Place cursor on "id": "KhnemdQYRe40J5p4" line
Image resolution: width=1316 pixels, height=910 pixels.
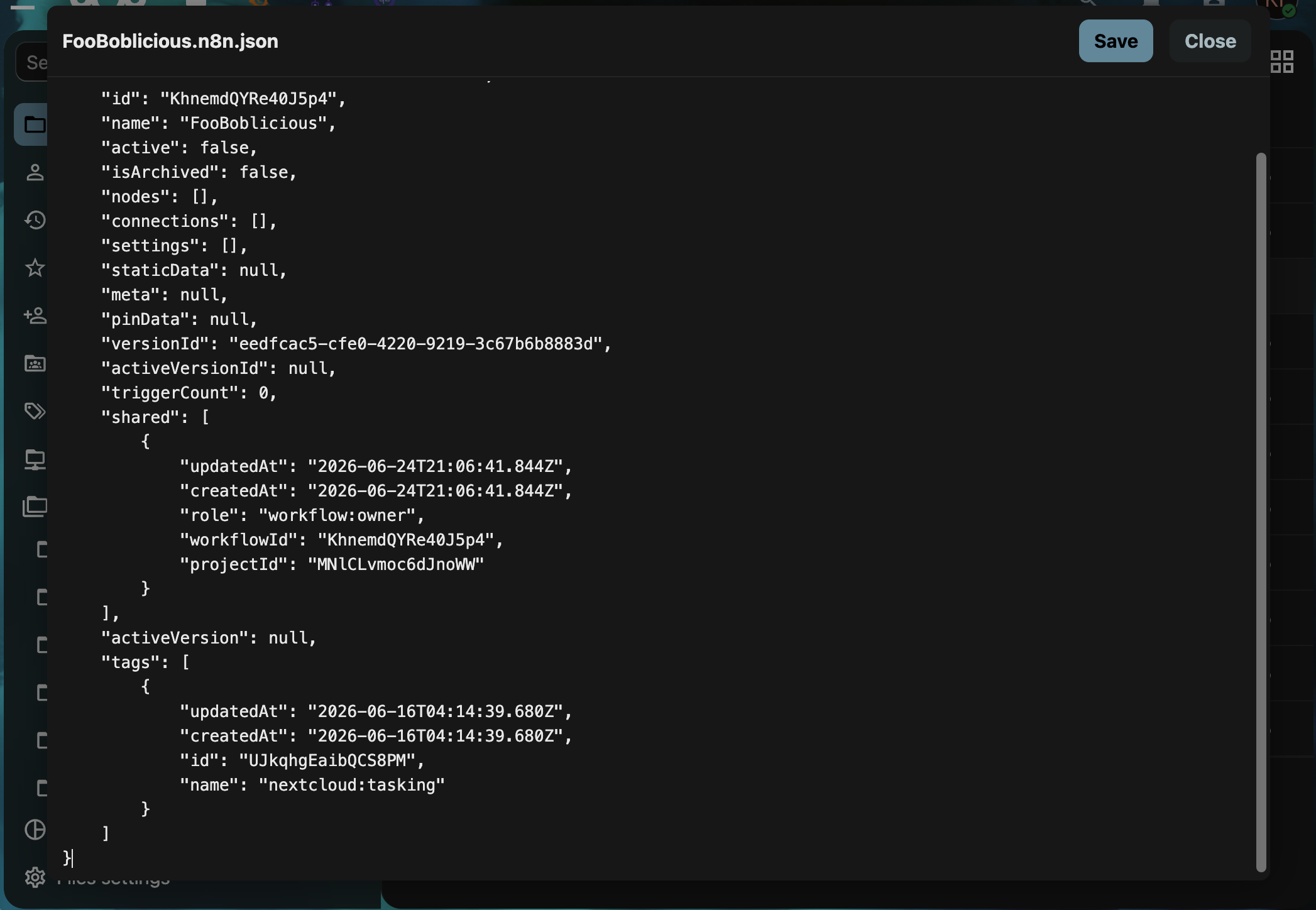pos(224,99)
